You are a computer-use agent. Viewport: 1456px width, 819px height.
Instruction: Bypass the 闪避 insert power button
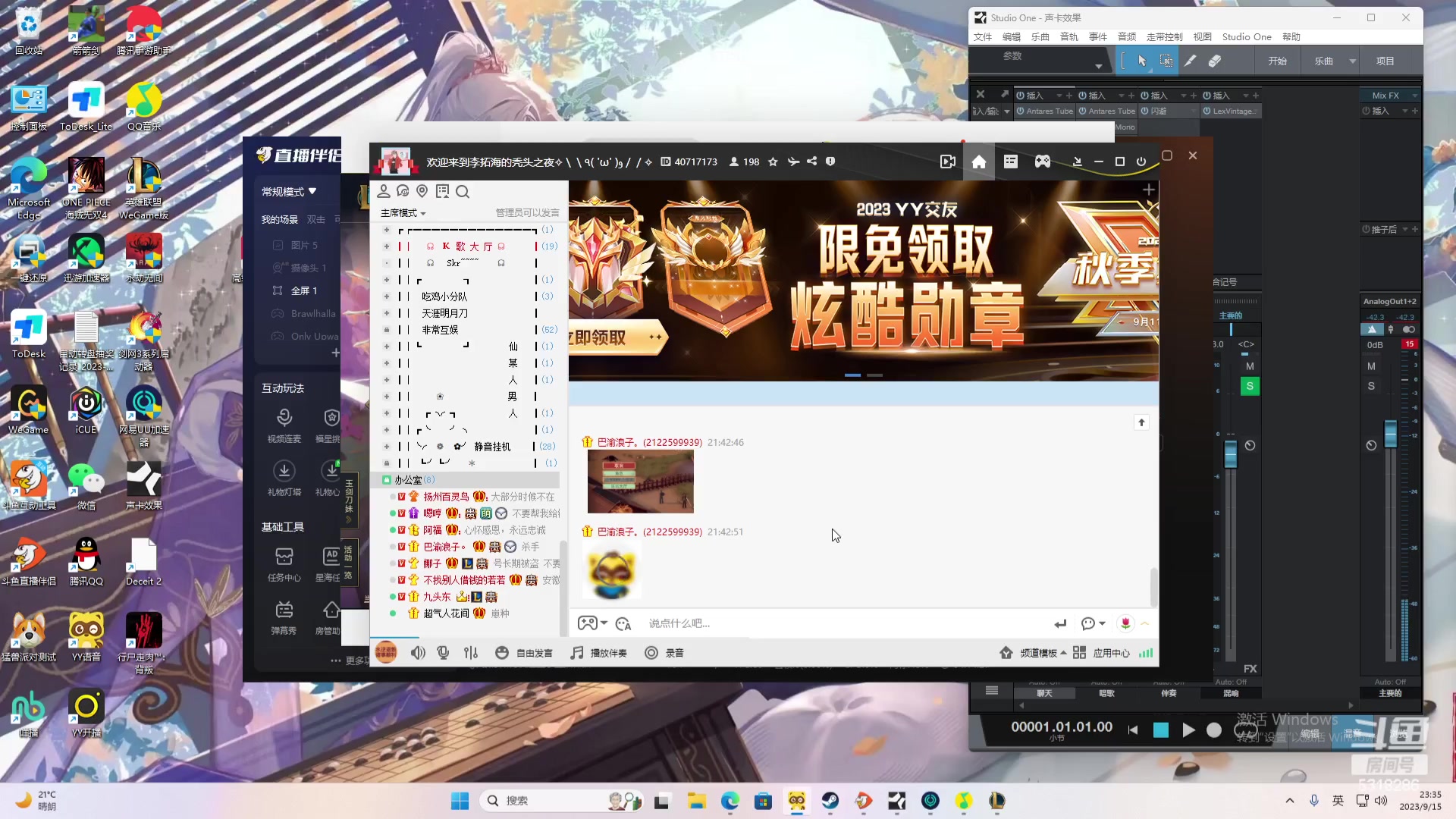[1145, 111]
